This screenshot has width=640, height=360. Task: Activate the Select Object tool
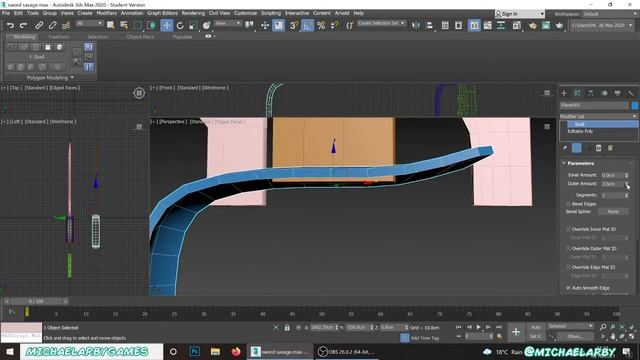pos(110,25)
